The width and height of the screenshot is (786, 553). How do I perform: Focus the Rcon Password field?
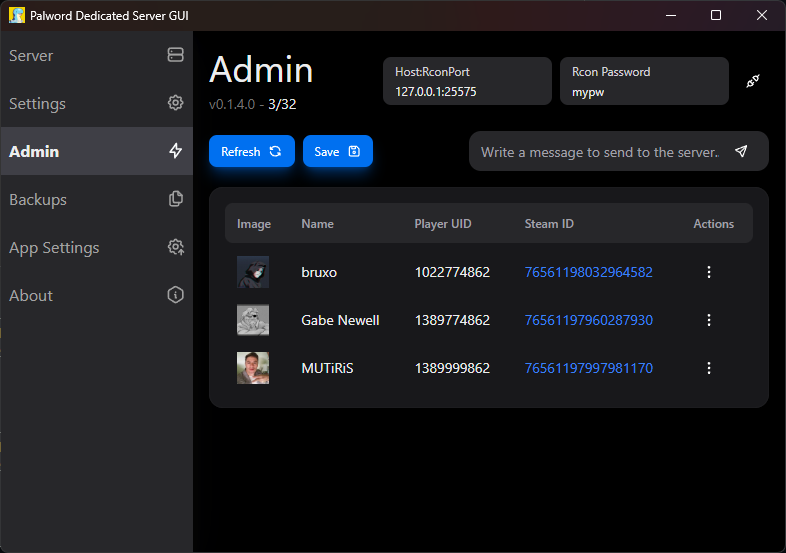click(644, 81)
